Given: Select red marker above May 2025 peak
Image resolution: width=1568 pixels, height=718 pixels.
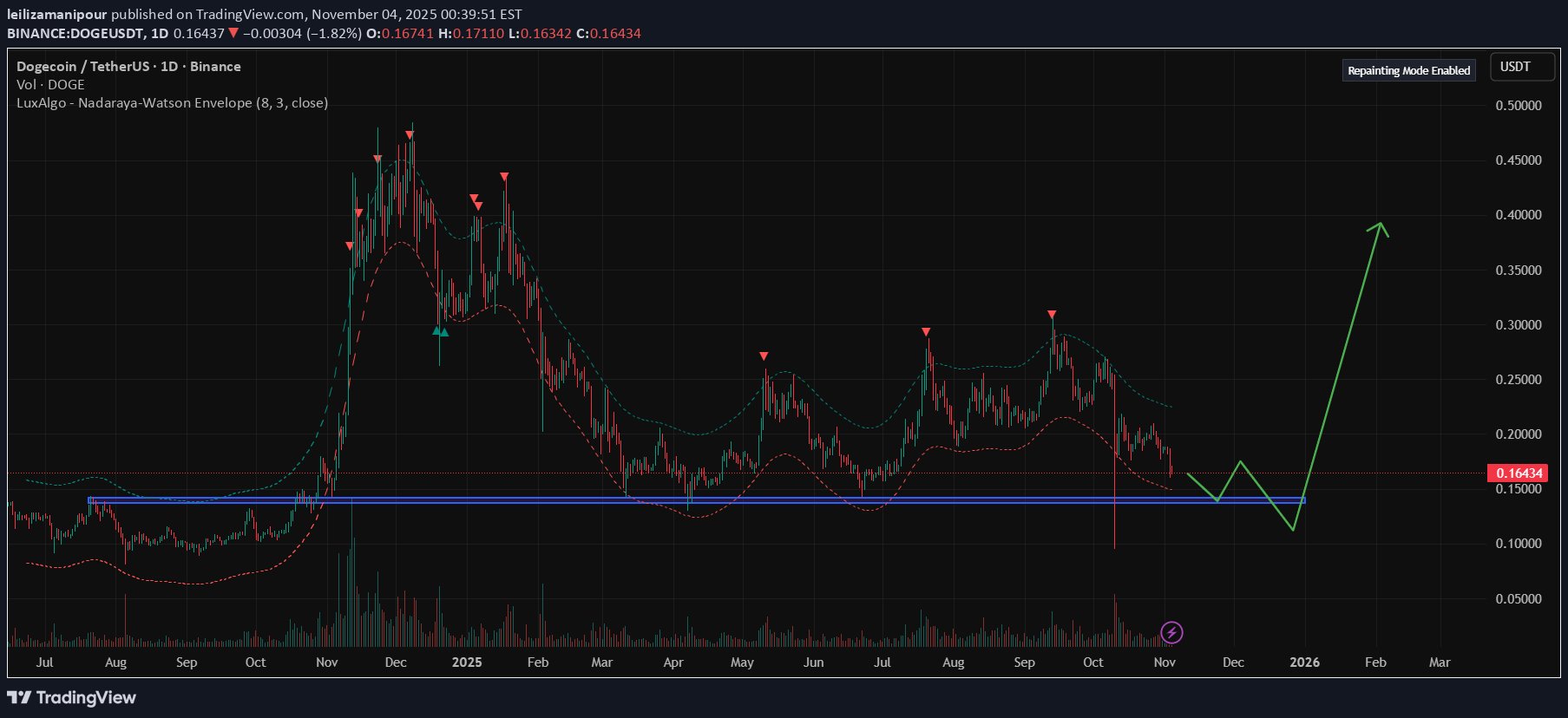Looking at the screenshot, I should pyautogui.click(x=764, y=356).
